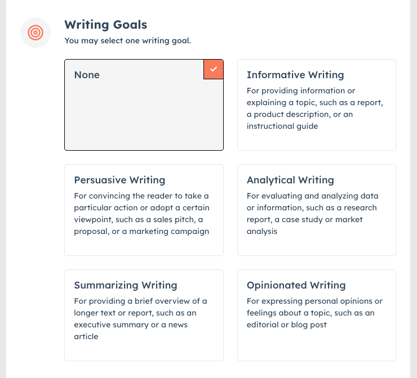Click the Summarizing Writing title text
The image size is (417, 378).
(x=126, y=285)
